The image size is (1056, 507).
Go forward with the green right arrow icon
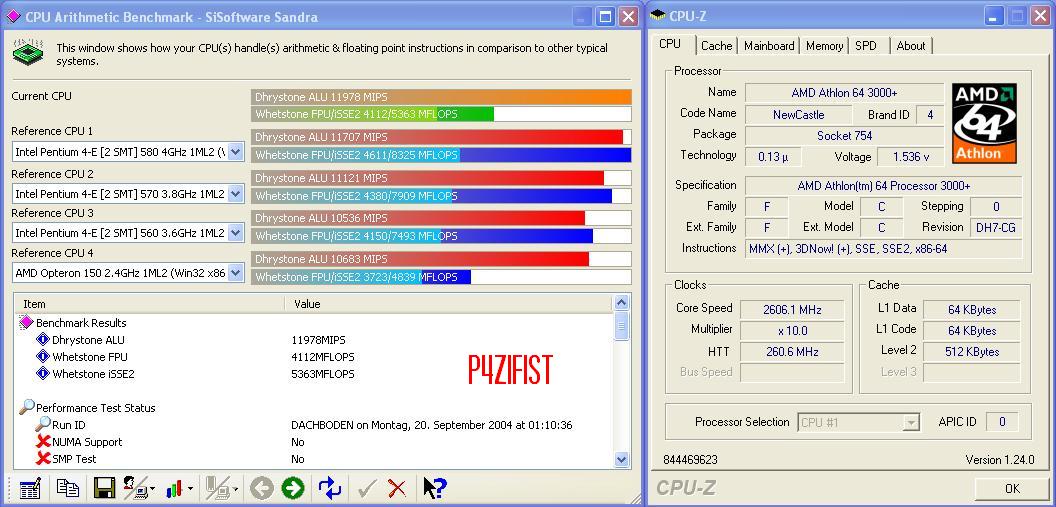pyautogui.click(x=293, y=487)
